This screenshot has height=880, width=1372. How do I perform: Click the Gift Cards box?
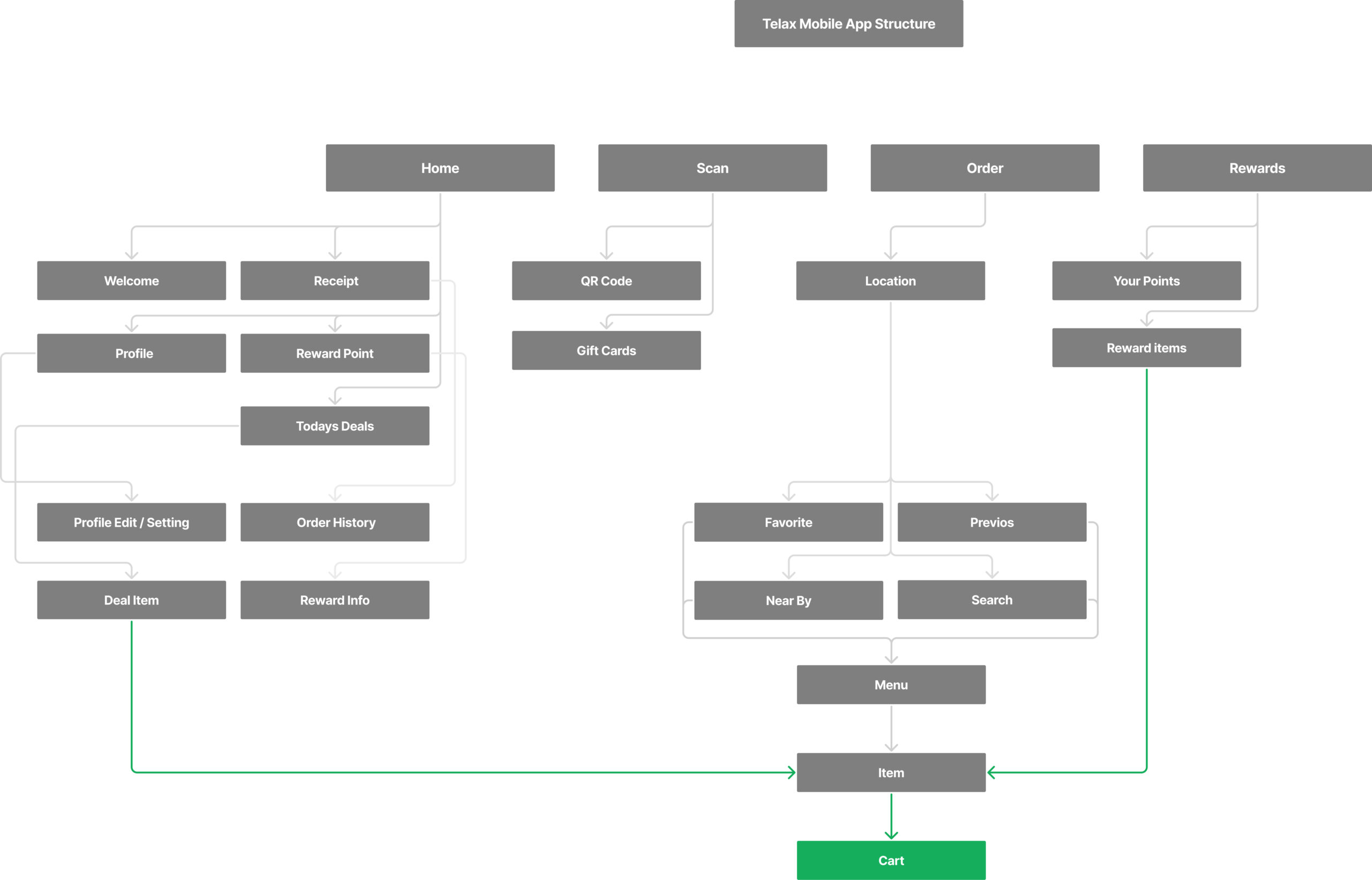pos(606,350)
